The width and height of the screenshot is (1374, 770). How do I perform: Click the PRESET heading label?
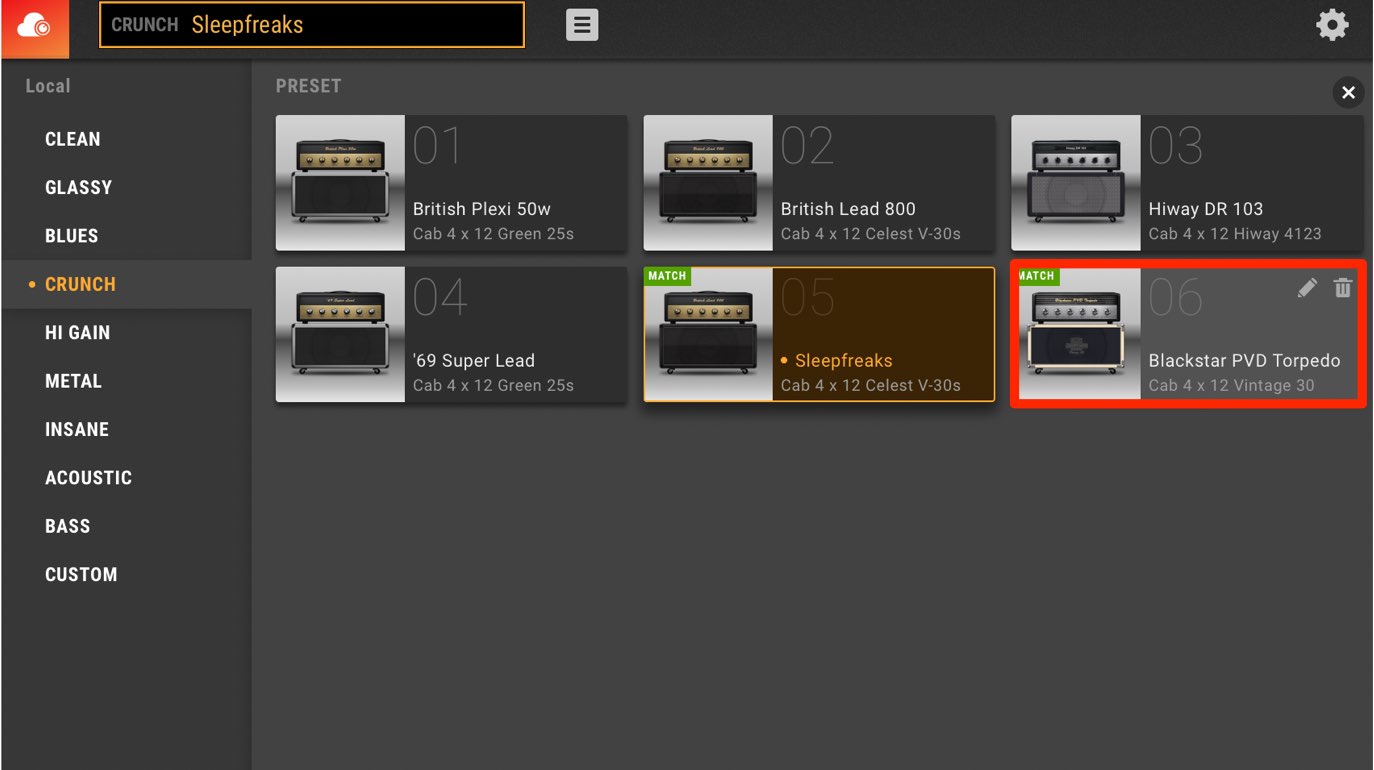click(x=309, y=86)
